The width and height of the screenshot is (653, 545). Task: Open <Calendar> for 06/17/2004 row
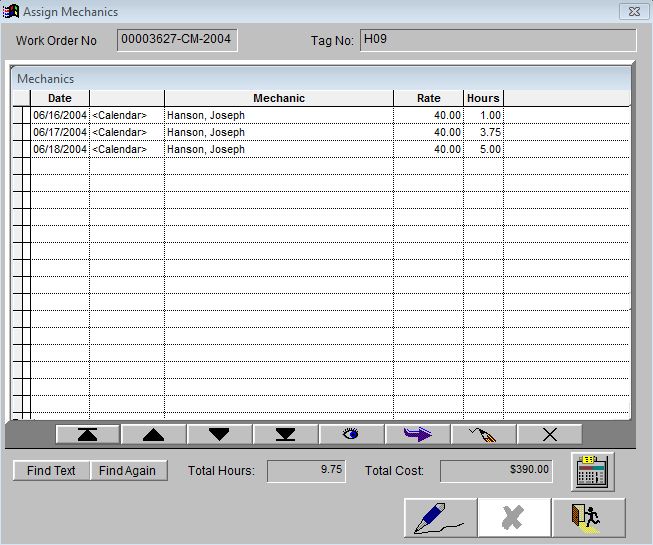127,132
